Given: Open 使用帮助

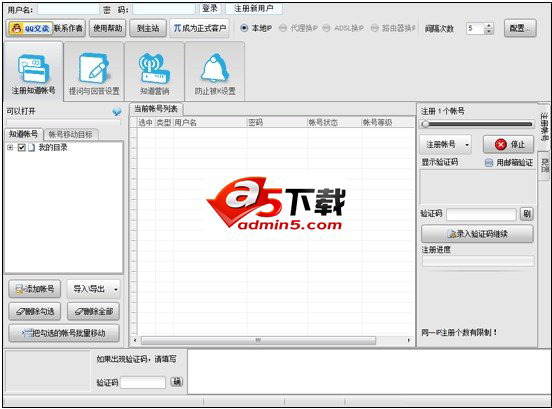Looking at the screenshot, I should pos(108,28).
